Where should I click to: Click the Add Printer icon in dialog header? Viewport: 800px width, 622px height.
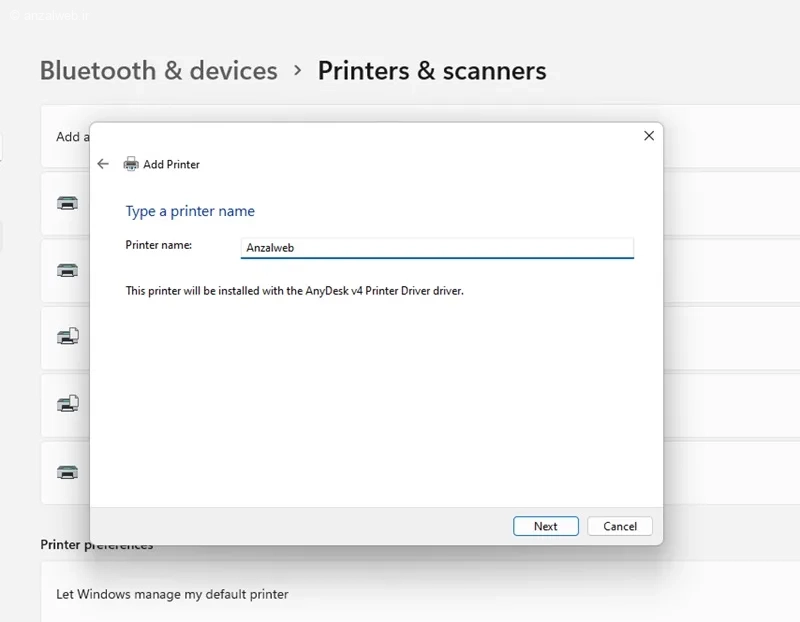pos(131,164)
